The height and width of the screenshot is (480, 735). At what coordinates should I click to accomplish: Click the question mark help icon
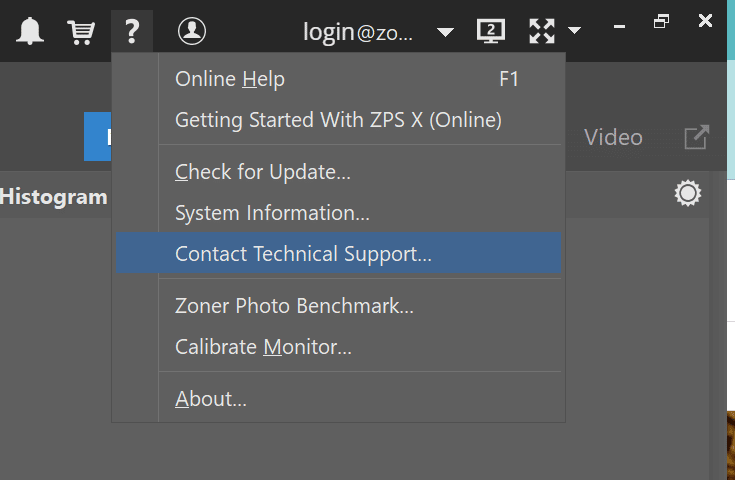point(131,31)
